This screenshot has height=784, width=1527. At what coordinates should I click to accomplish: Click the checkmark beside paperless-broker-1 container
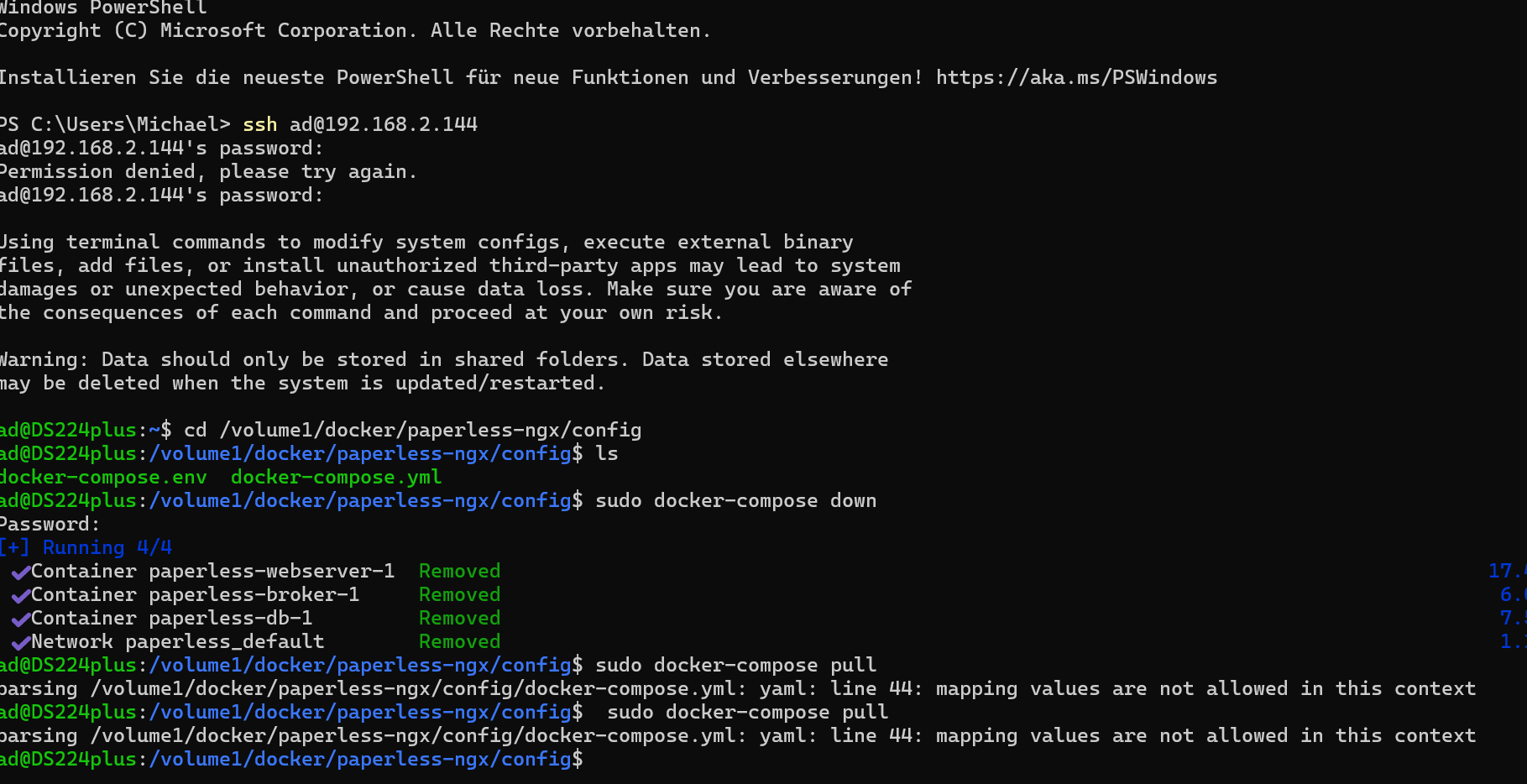click(x=21, y=596)
